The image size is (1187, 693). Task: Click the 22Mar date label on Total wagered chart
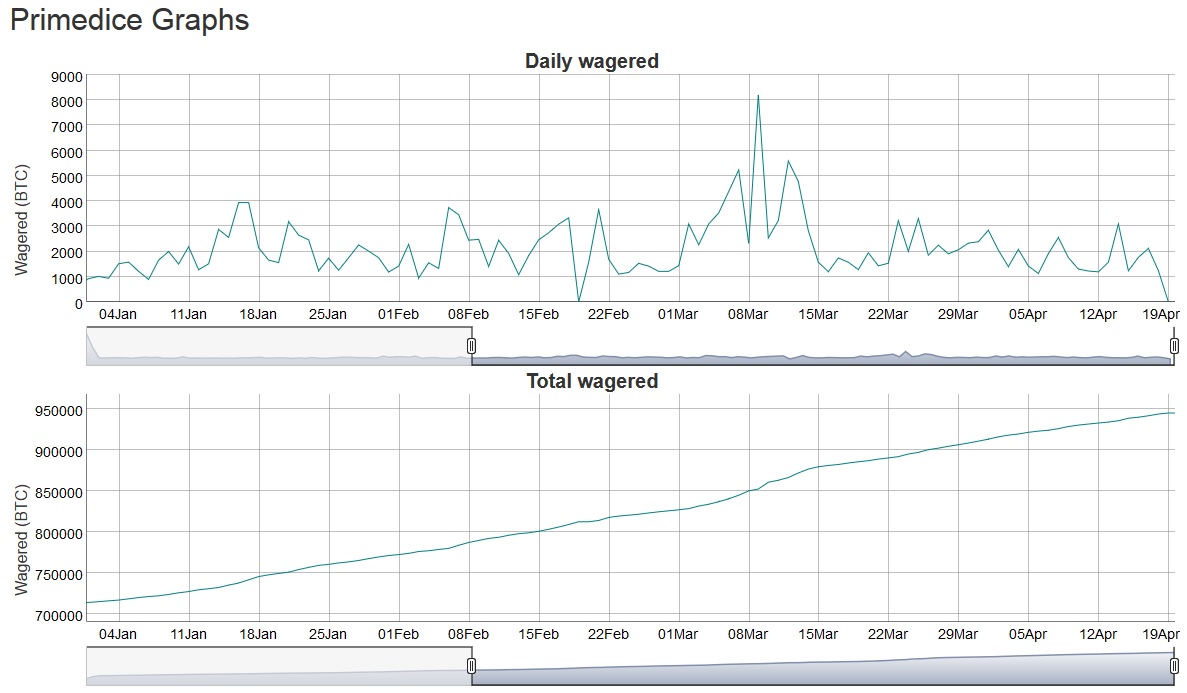pos(888,635)
